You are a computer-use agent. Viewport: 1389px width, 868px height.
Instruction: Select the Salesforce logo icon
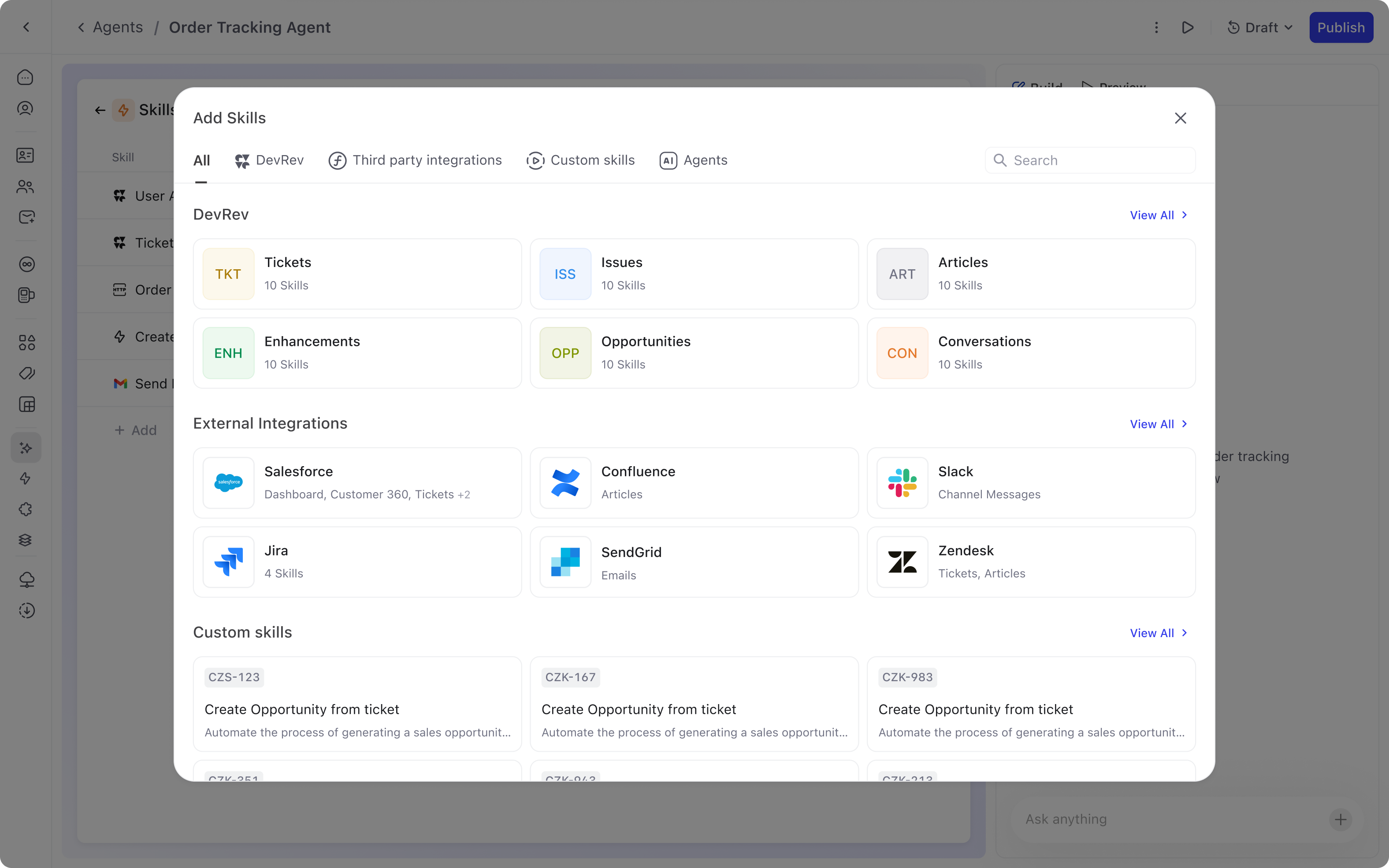pos(228,483)
